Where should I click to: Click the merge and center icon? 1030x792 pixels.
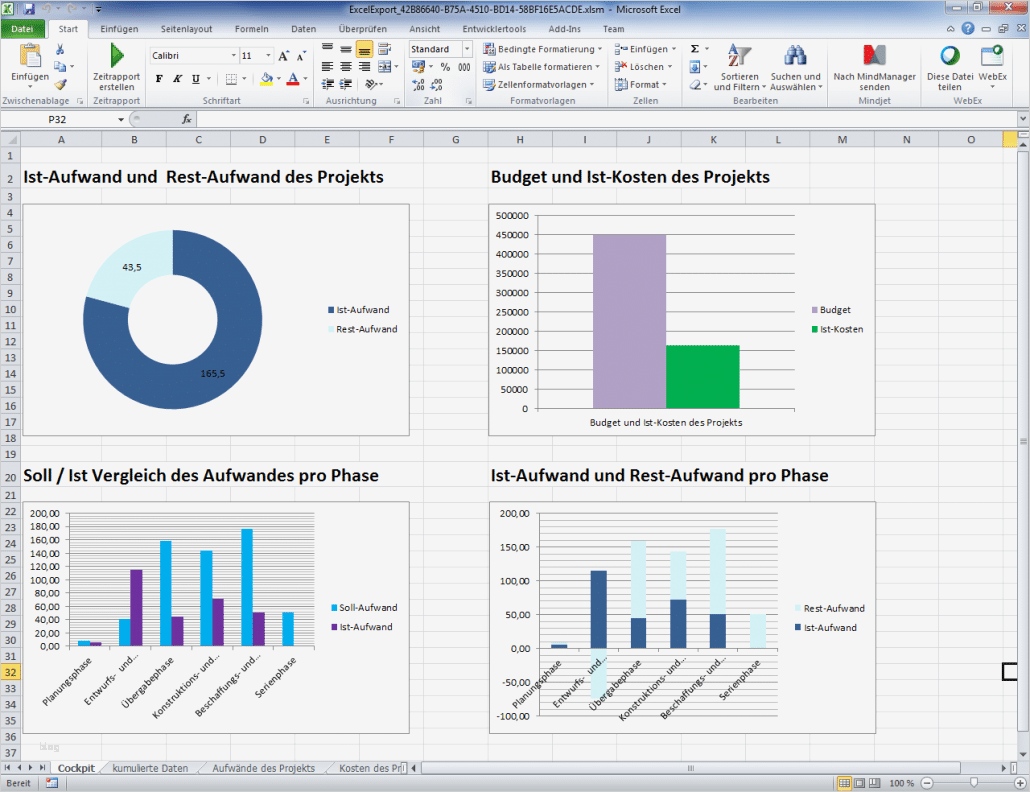pyautogui.click(x=384, y=66)
